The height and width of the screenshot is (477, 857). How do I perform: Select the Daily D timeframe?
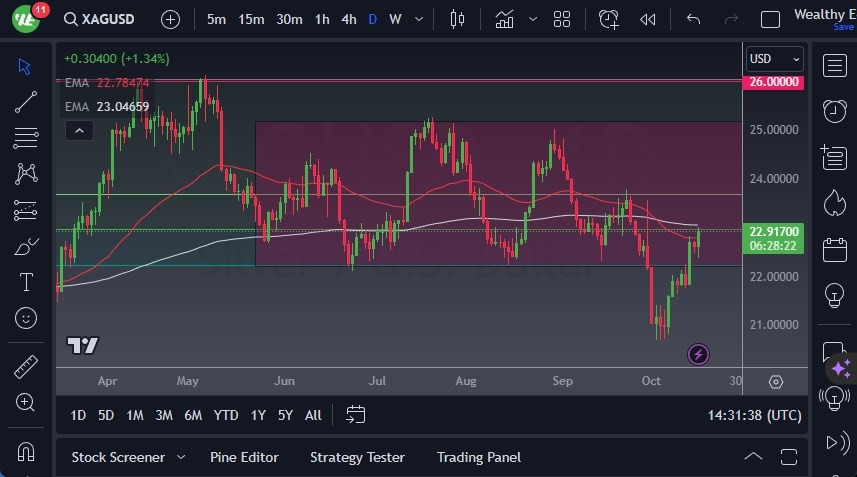(x=372, y=19)
